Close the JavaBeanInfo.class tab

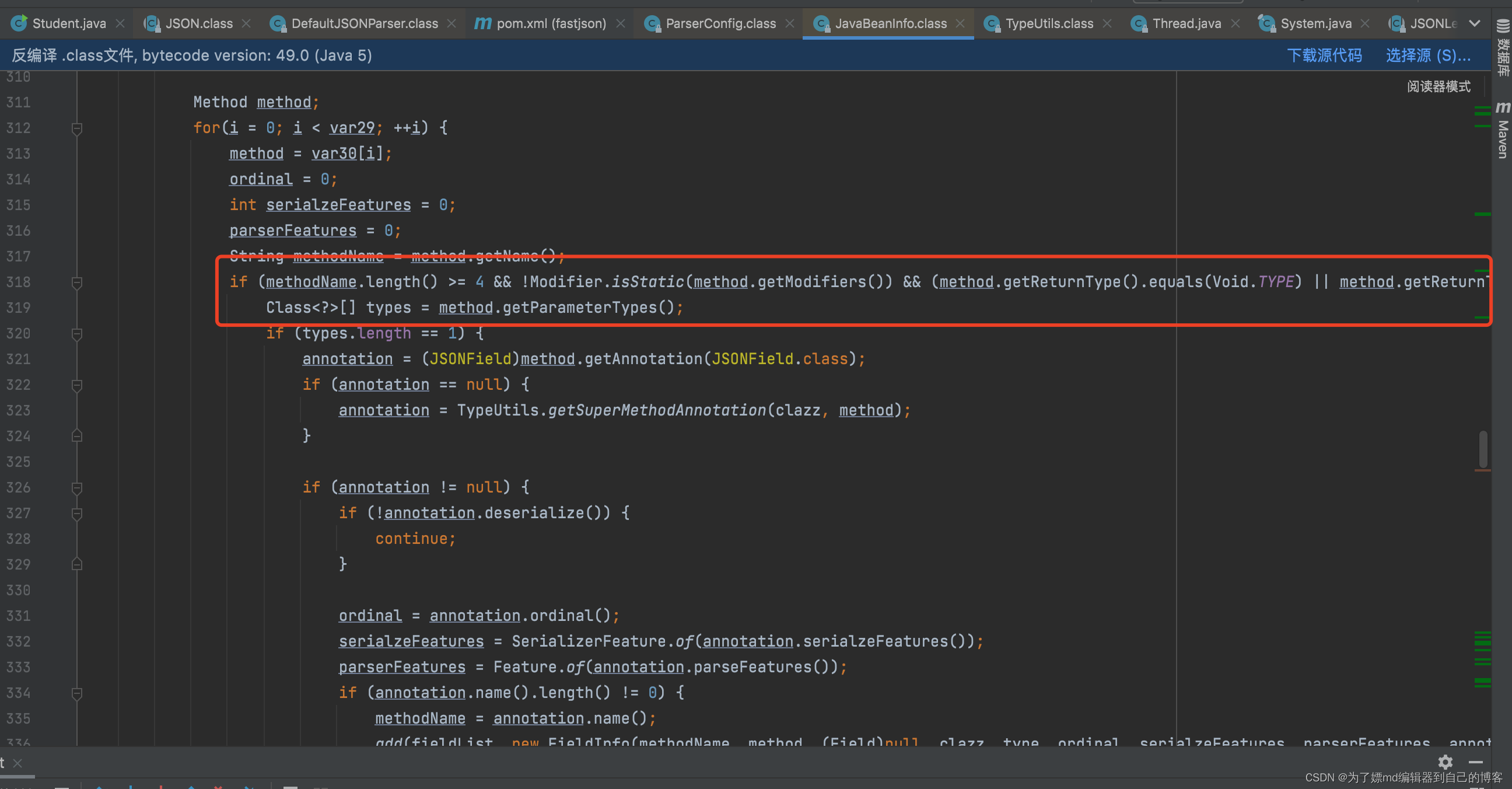coord(960,23)
